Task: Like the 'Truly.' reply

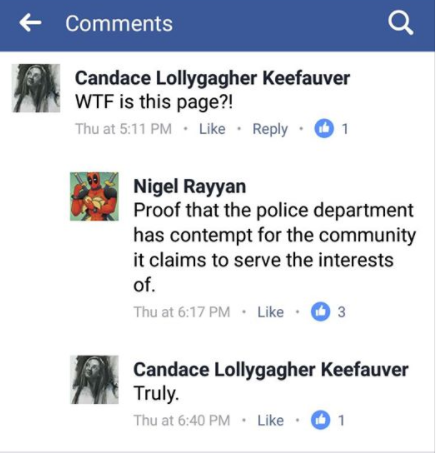Action: pos(270,420)
